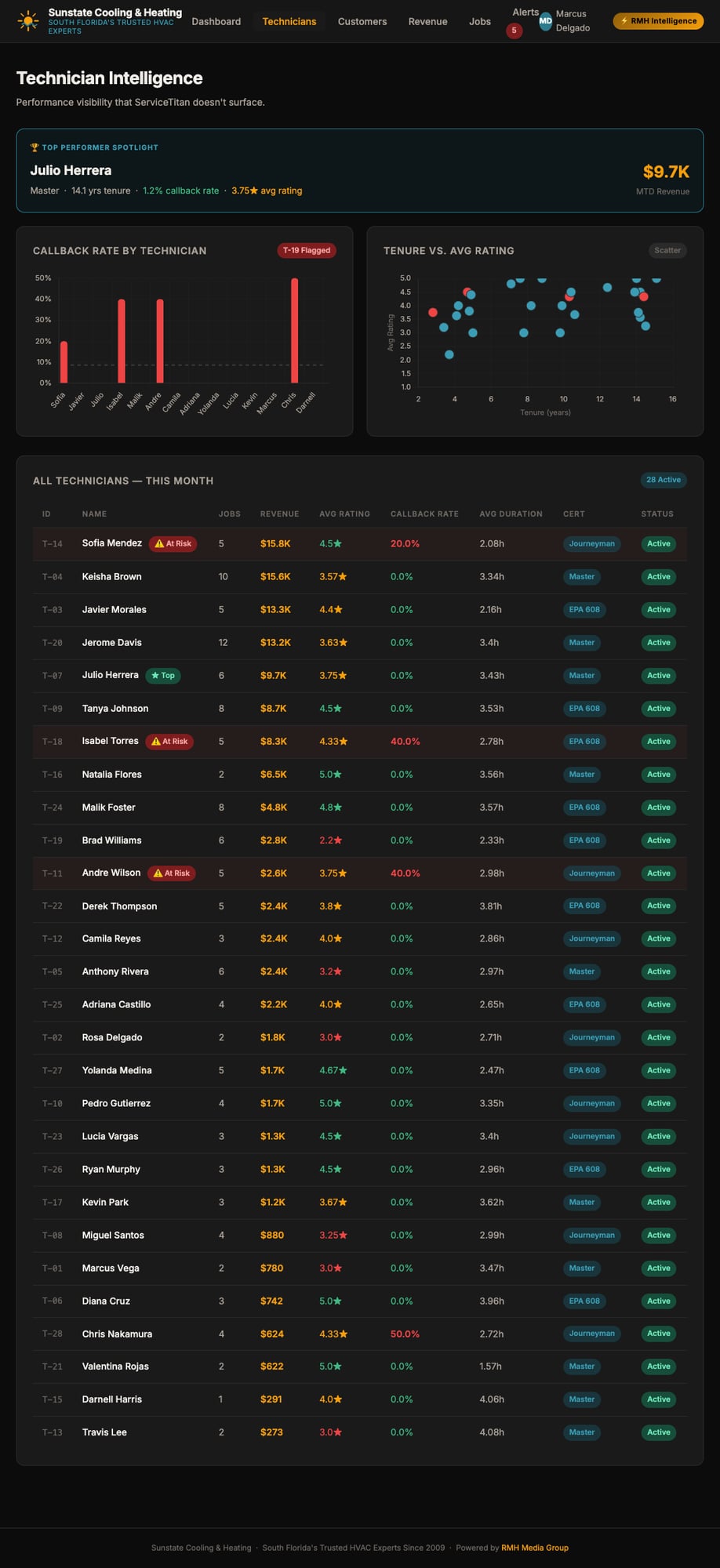Click the T-19 Flagged badge
Image resolution: width=720 pixels, height=1568 pixels.
306,250
